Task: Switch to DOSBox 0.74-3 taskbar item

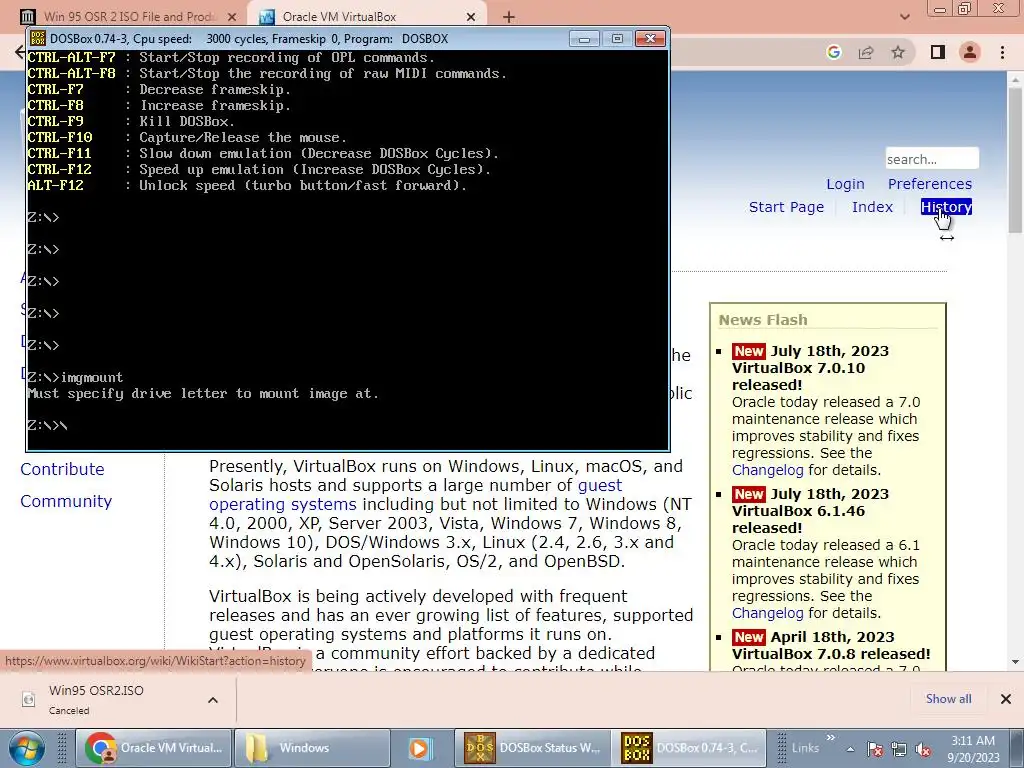Action: coord(688,748)
